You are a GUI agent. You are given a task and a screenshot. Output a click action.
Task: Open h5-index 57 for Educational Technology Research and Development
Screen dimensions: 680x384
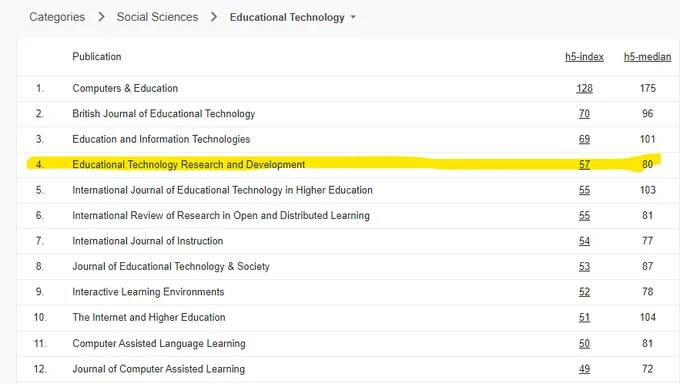[584, 165]
